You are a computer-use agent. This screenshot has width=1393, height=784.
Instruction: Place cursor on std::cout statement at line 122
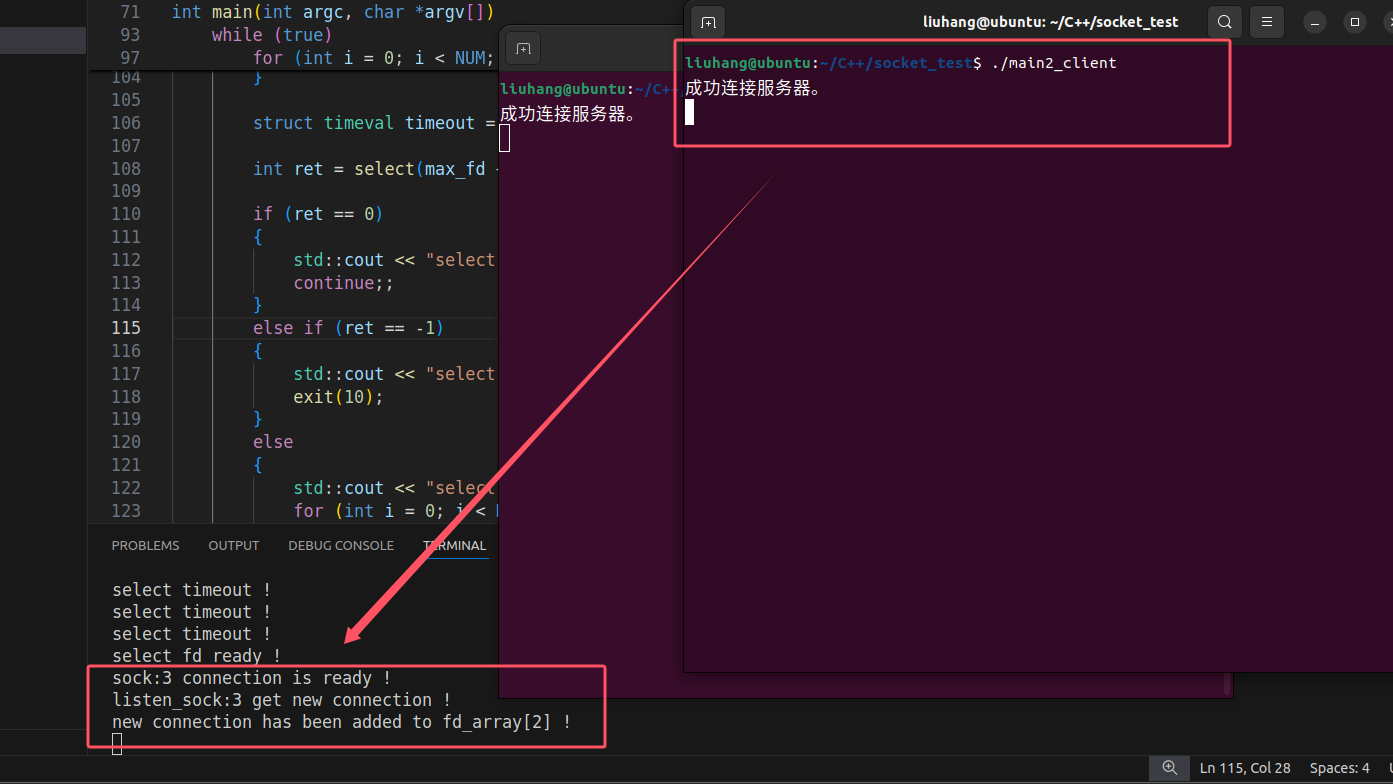click(x=394, y=488)
